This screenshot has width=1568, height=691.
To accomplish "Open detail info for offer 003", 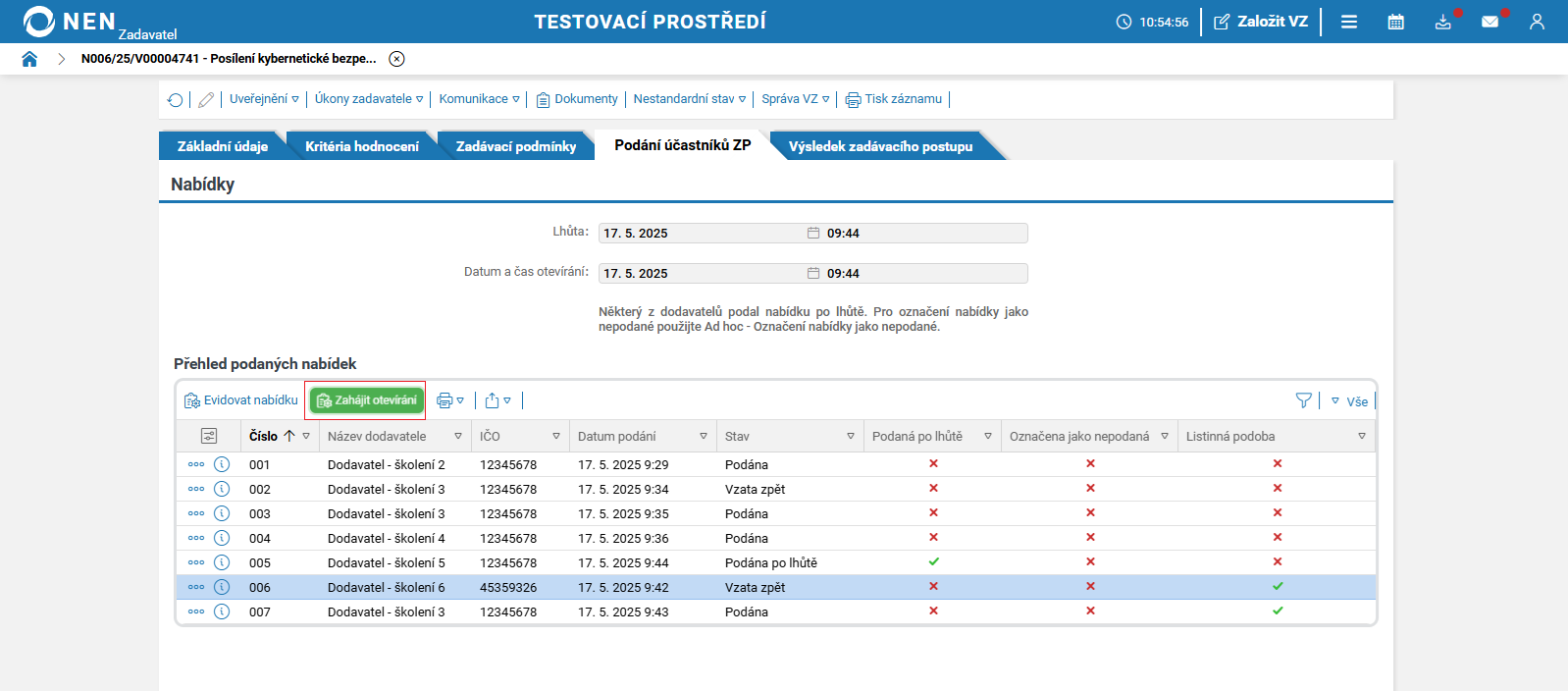I will click(222, 513).
